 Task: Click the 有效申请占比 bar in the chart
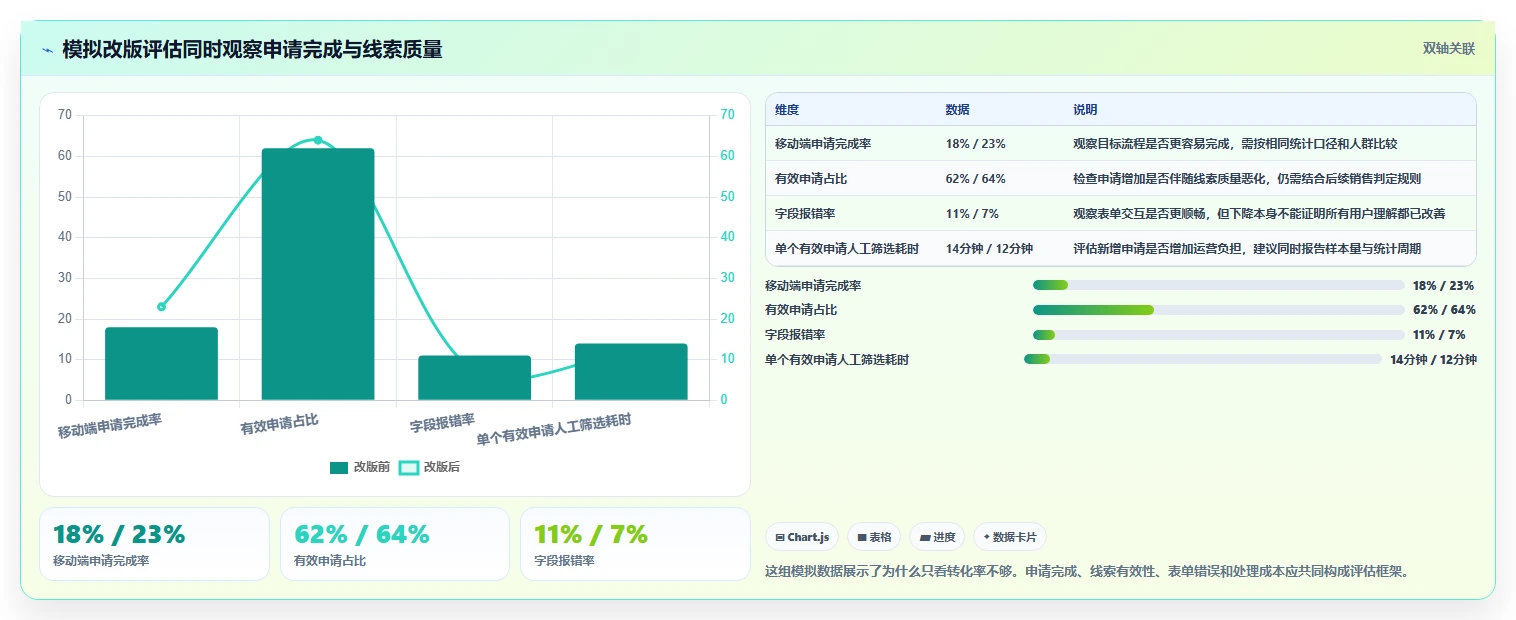tap(318, 274)
